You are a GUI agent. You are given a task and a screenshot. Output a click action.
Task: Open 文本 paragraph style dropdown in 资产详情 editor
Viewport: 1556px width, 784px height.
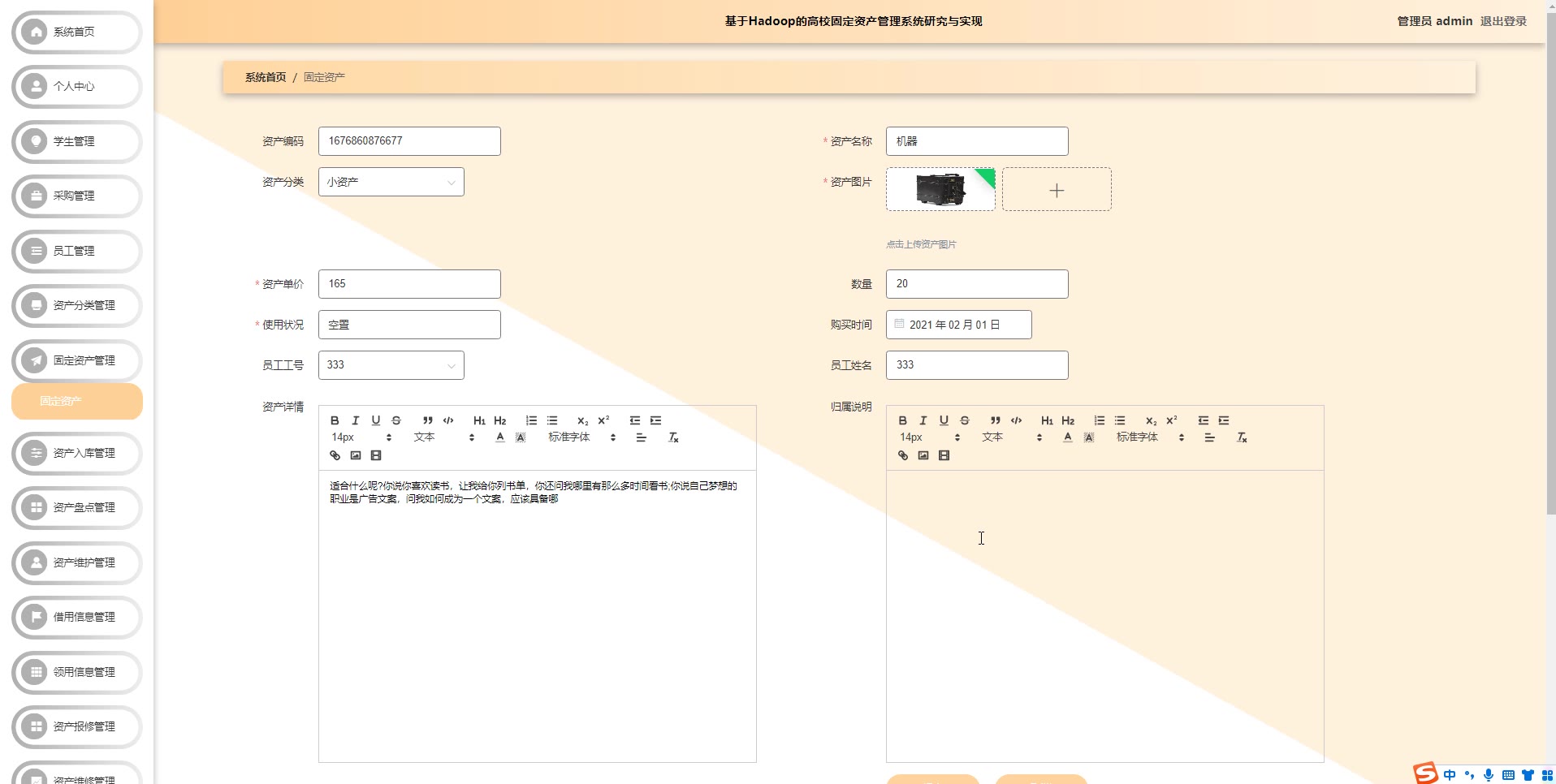point(443,437)
